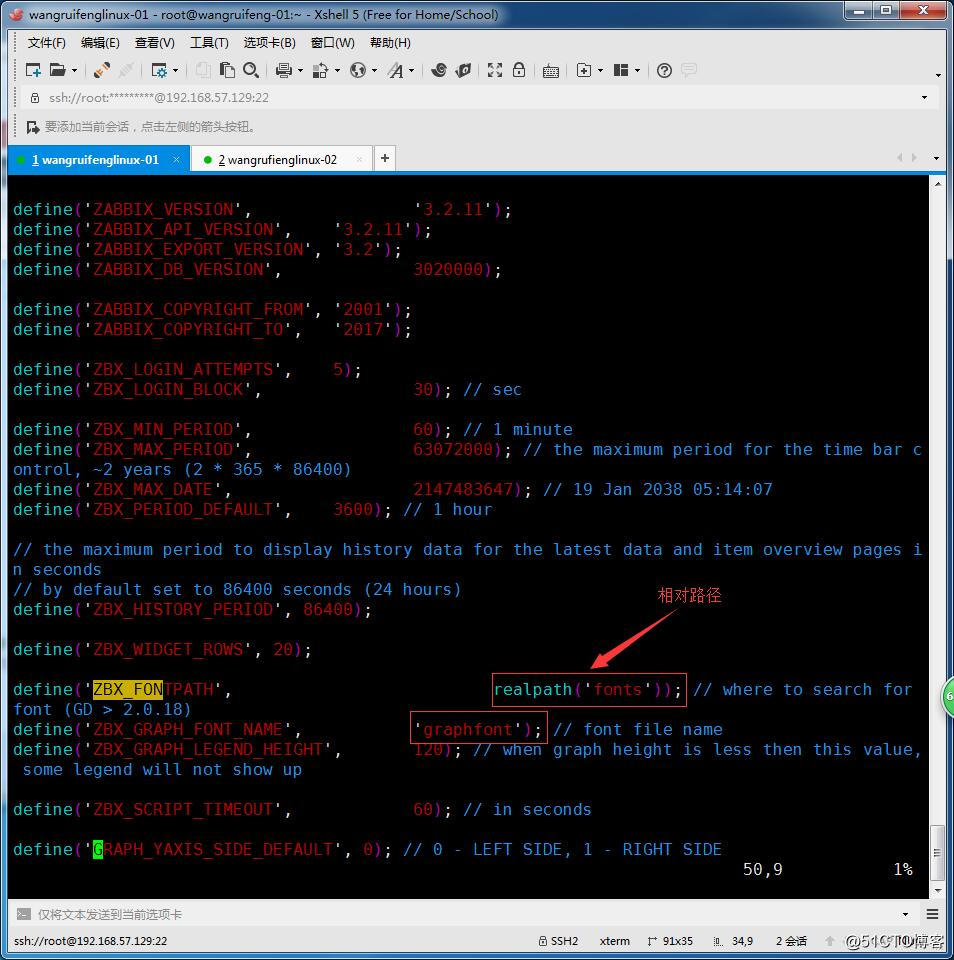Launch the Xagent icon next to Xftp
The image size is (954, 960).
(x=464, y=70)
